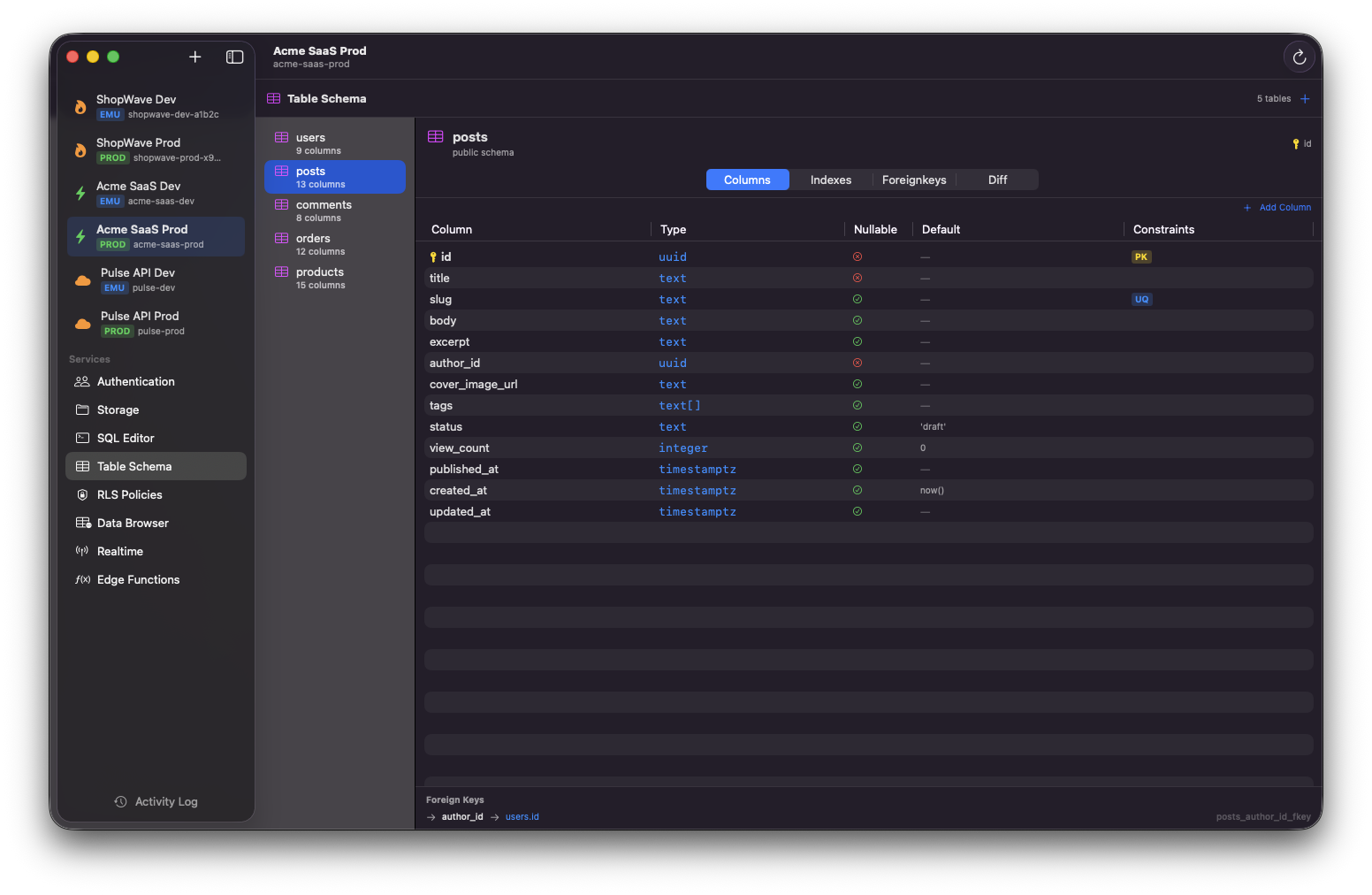Toggle nullable for the author_id column
This screenshot has width=1372, height=895.
pos(857,363)
